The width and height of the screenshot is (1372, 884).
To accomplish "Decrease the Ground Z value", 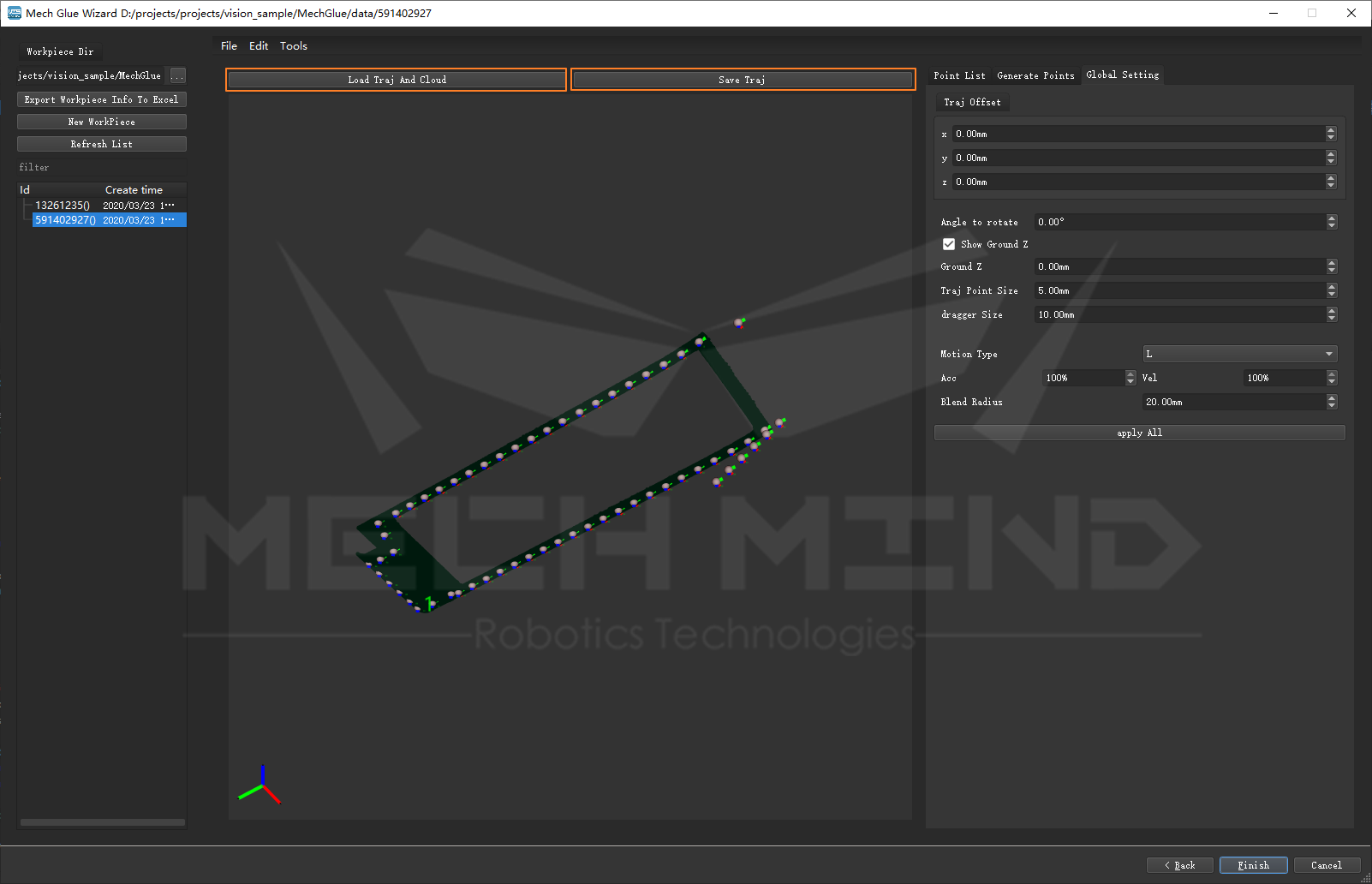I will point(1331,271).
